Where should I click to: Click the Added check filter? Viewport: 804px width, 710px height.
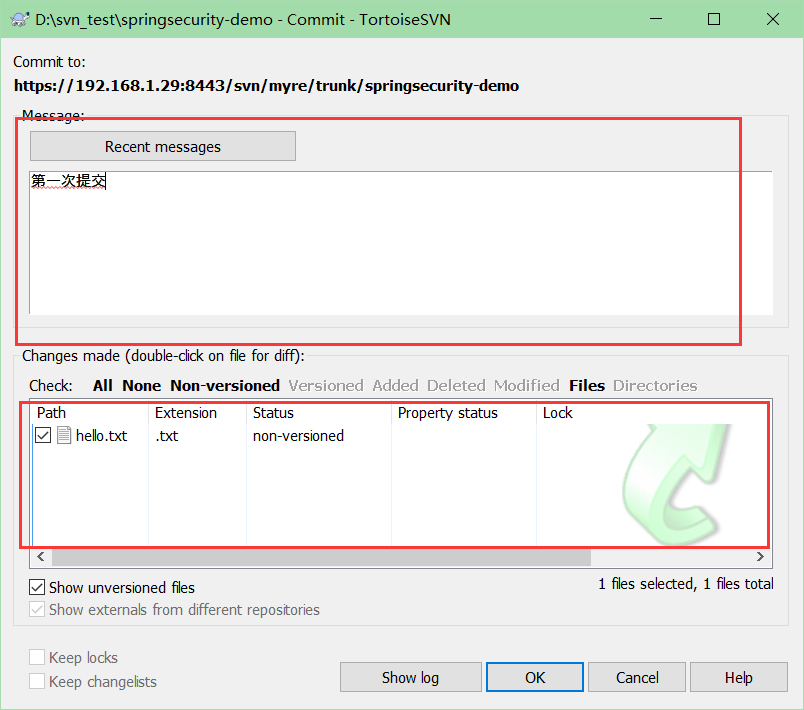[x=395, y=386]
